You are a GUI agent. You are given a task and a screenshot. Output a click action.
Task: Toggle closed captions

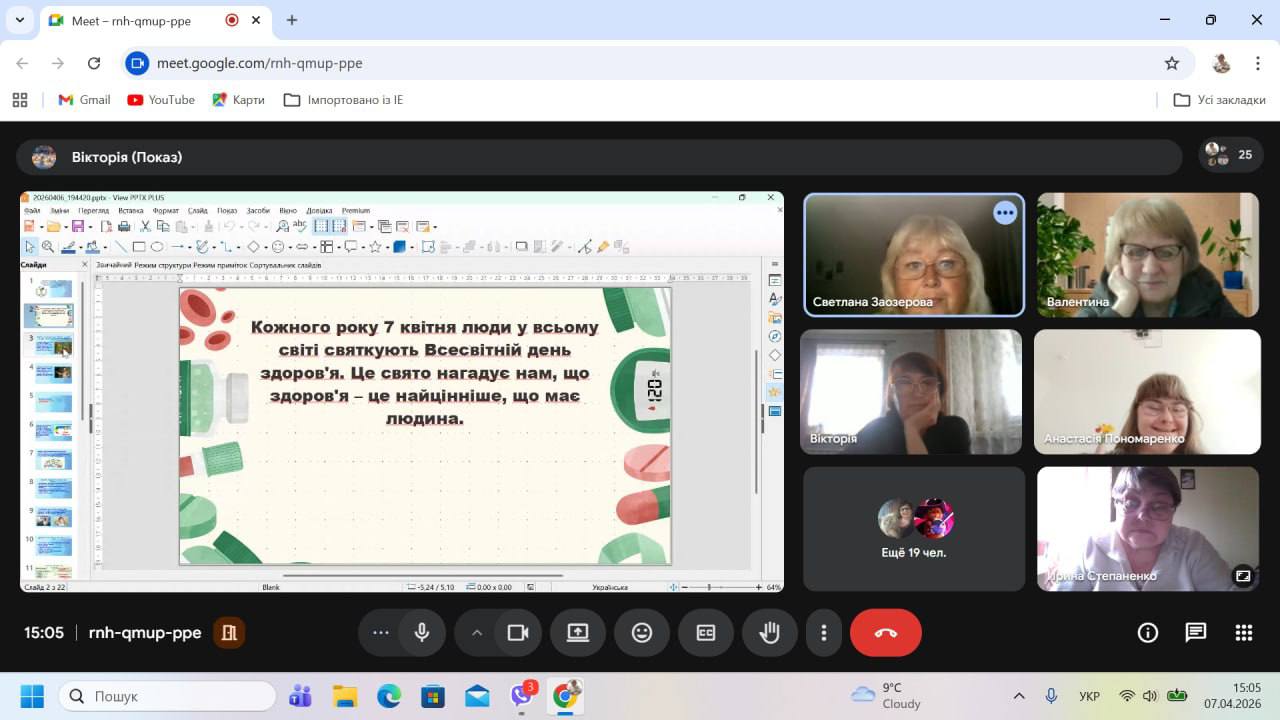tap(706, 632)
